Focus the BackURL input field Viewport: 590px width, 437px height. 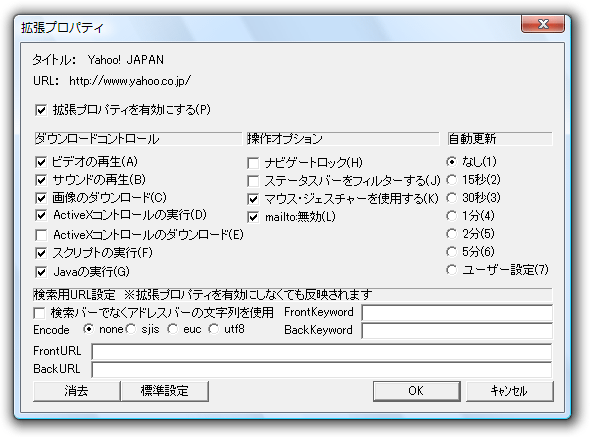point(322,370)
